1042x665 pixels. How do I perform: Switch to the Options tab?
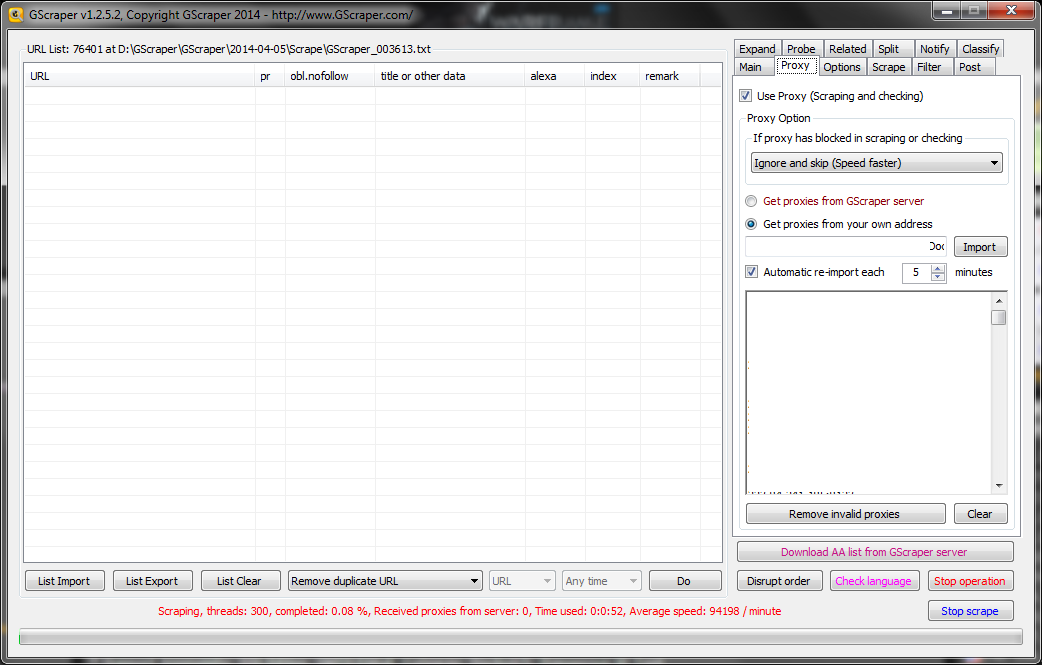(x=842, y=66)
